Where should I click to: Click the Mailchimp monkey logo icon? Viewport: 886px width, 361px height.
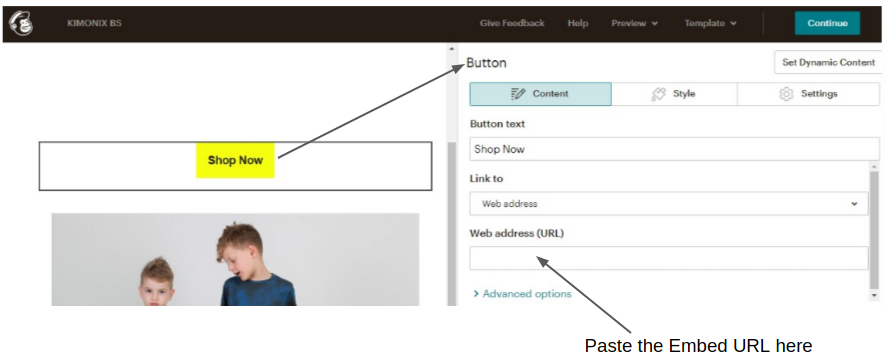[x=21, y=23]
